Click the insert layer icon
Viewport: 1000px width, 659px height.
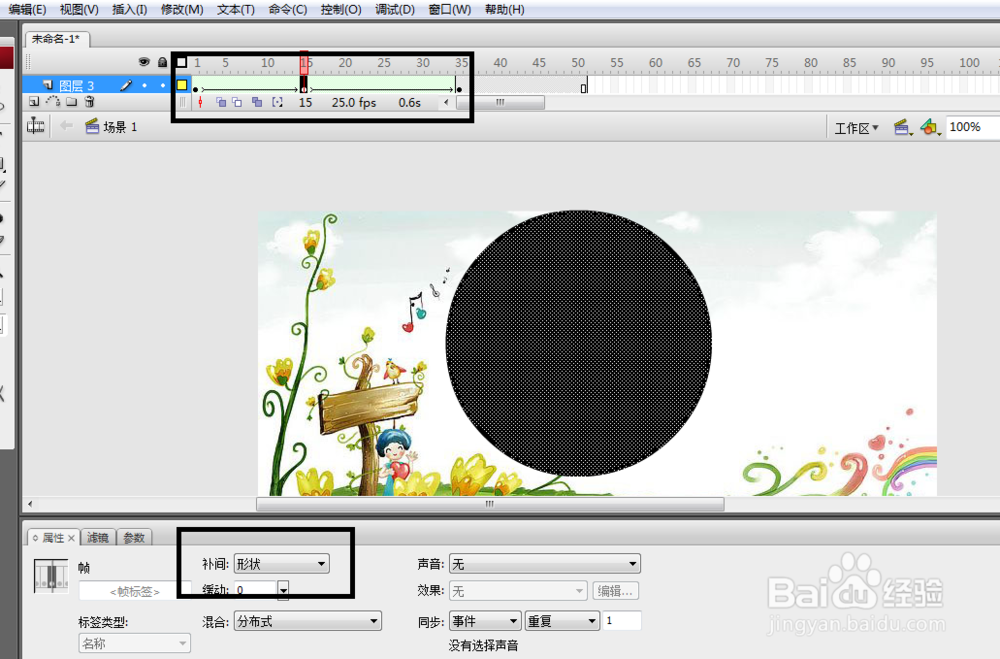tap(34, 101)
